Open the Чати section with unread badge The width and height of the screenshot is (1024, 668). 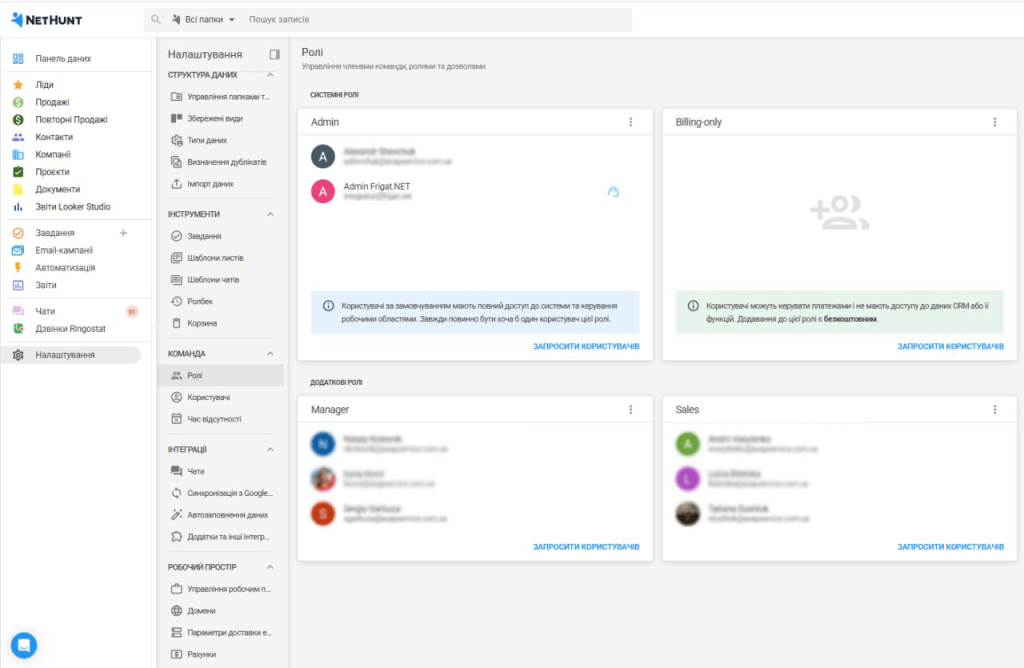click(x=45, y=311)
